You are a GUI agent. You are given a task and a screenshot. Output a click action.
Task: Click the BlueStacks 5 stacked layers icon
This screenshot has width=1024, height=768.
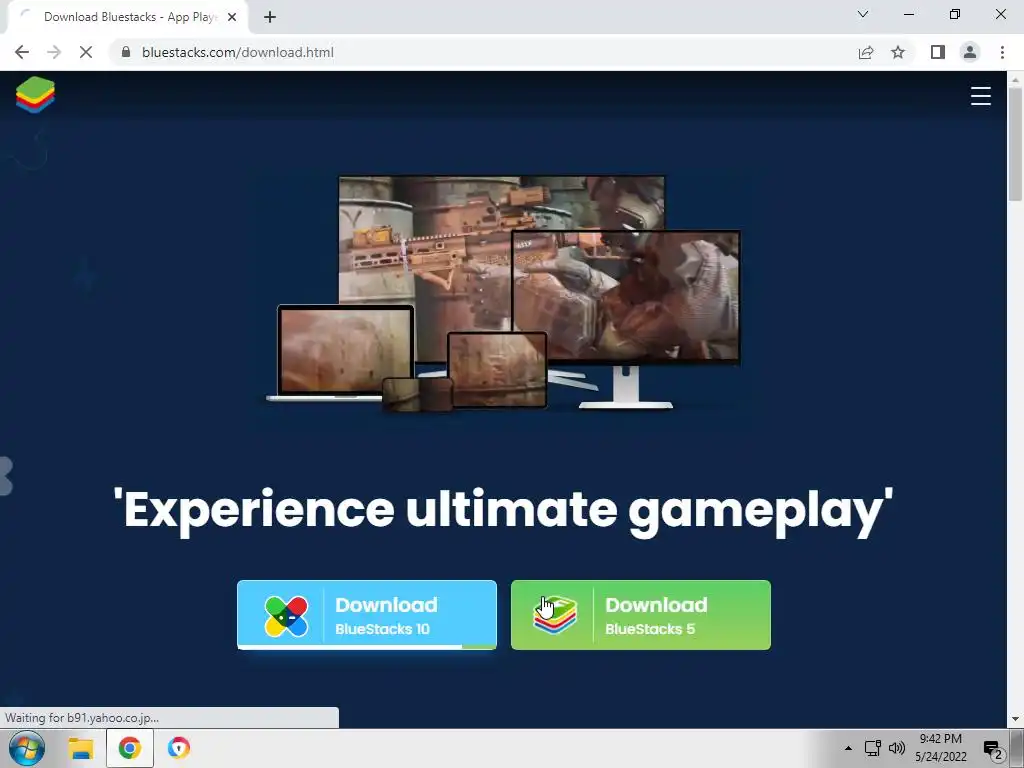point(555,615)
